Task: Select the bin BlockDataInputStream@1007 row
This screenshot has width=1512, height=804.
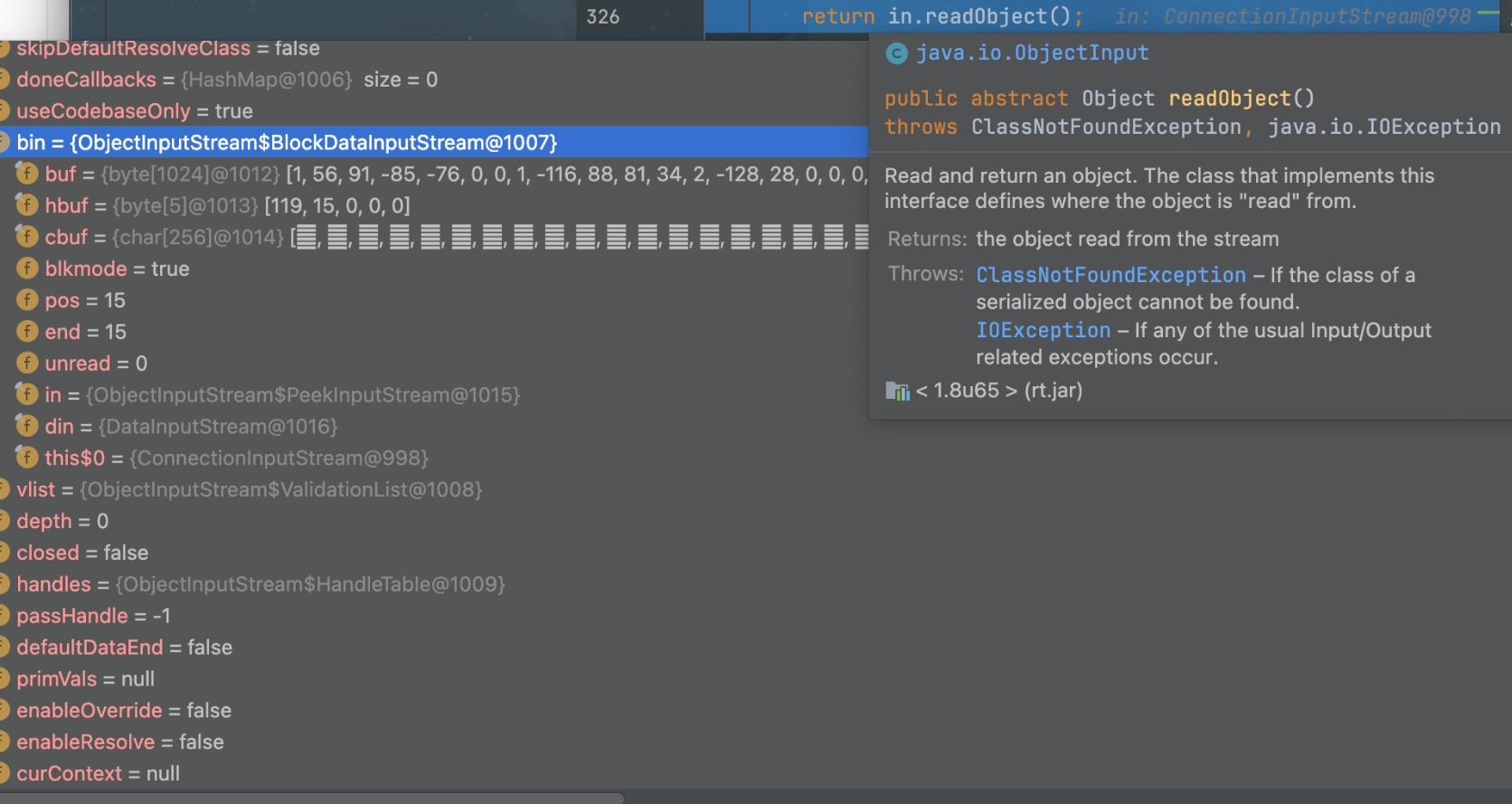Action: coord(287,143)
